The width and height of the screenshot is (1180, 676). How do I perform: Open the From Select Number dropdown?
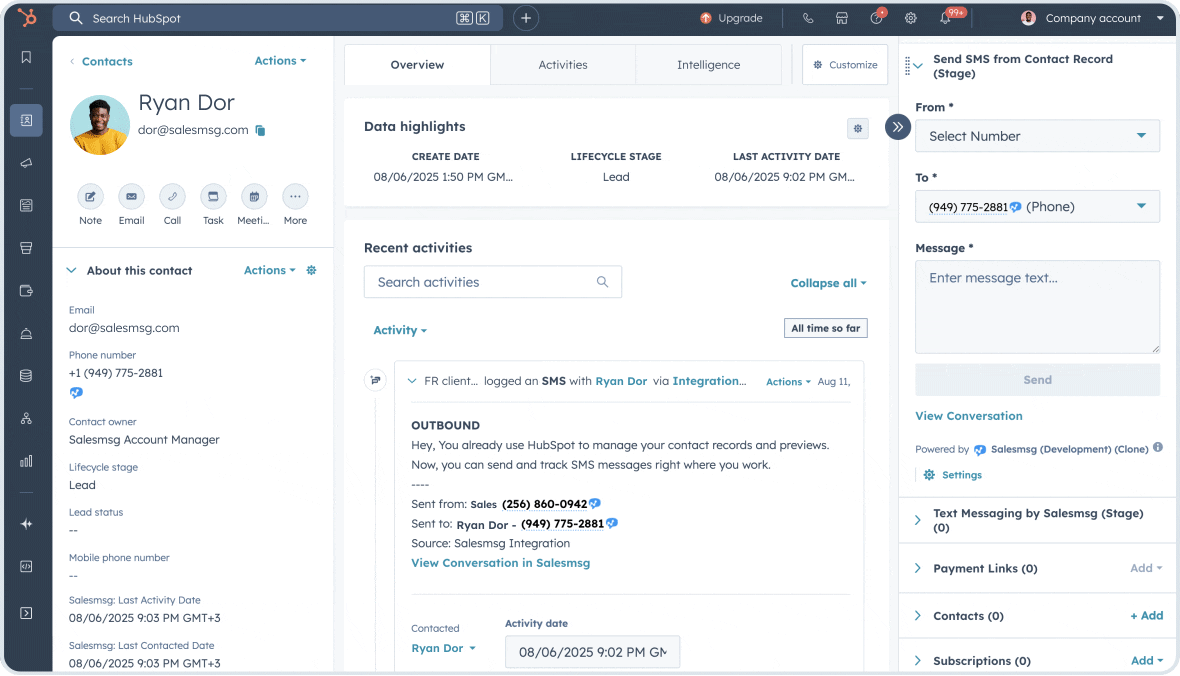pos(1037,136)
